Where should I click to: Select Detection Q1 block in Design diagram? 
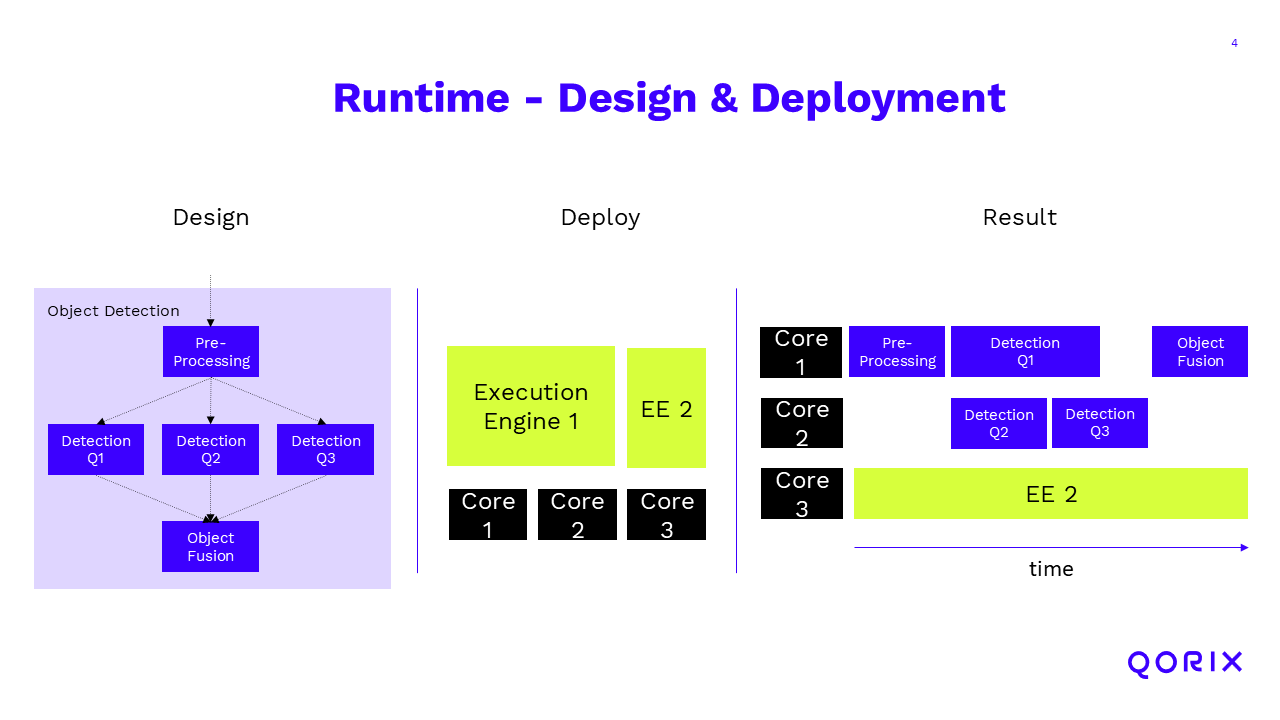(x=96, y=450)
